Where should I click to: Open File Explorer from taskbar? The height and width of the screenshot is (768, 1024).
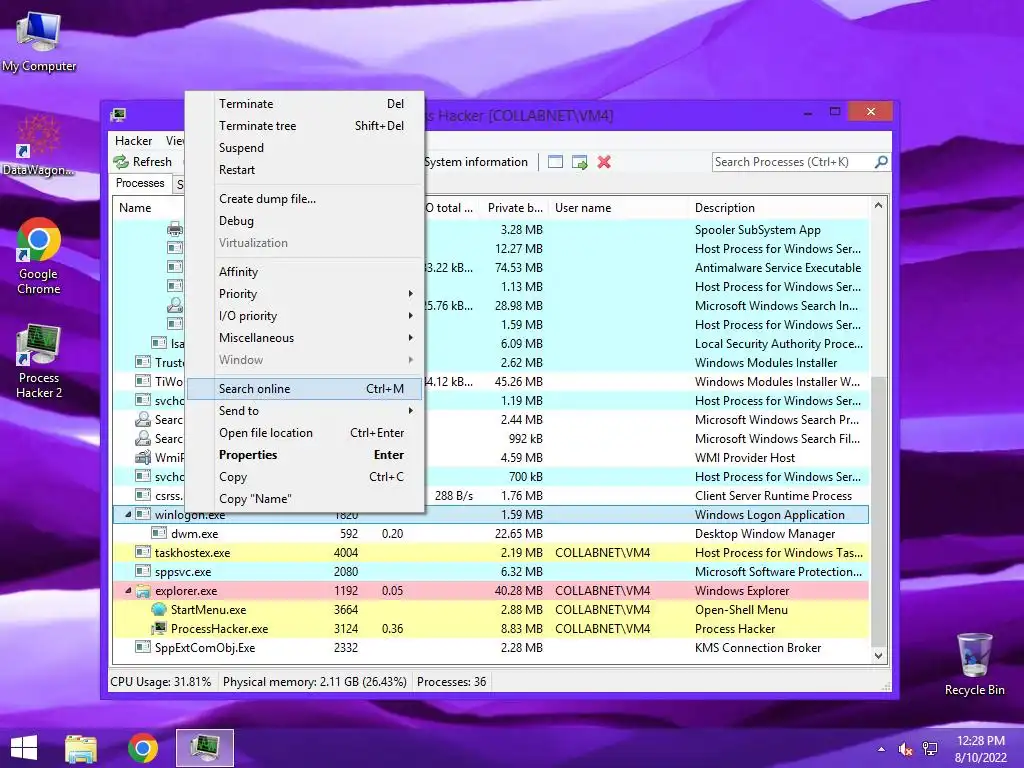pyautogui.click(x=81, y=748)
